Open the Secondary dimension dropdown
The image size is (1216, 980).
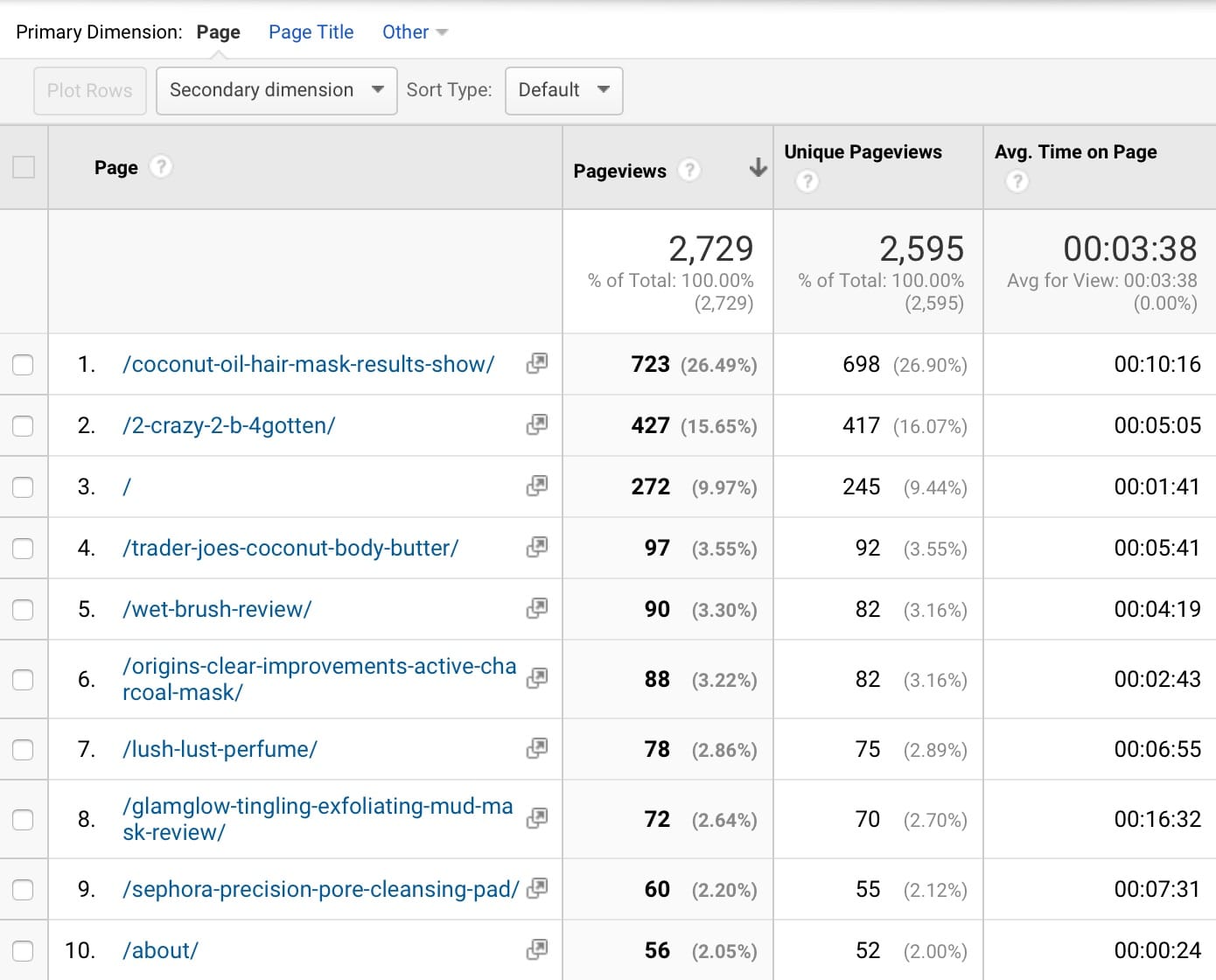(276, 90)
